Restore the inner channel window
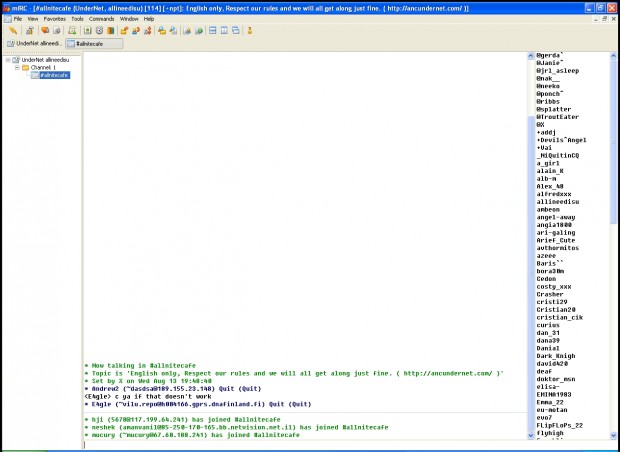 pyautogui.click(x=605, y=19)
